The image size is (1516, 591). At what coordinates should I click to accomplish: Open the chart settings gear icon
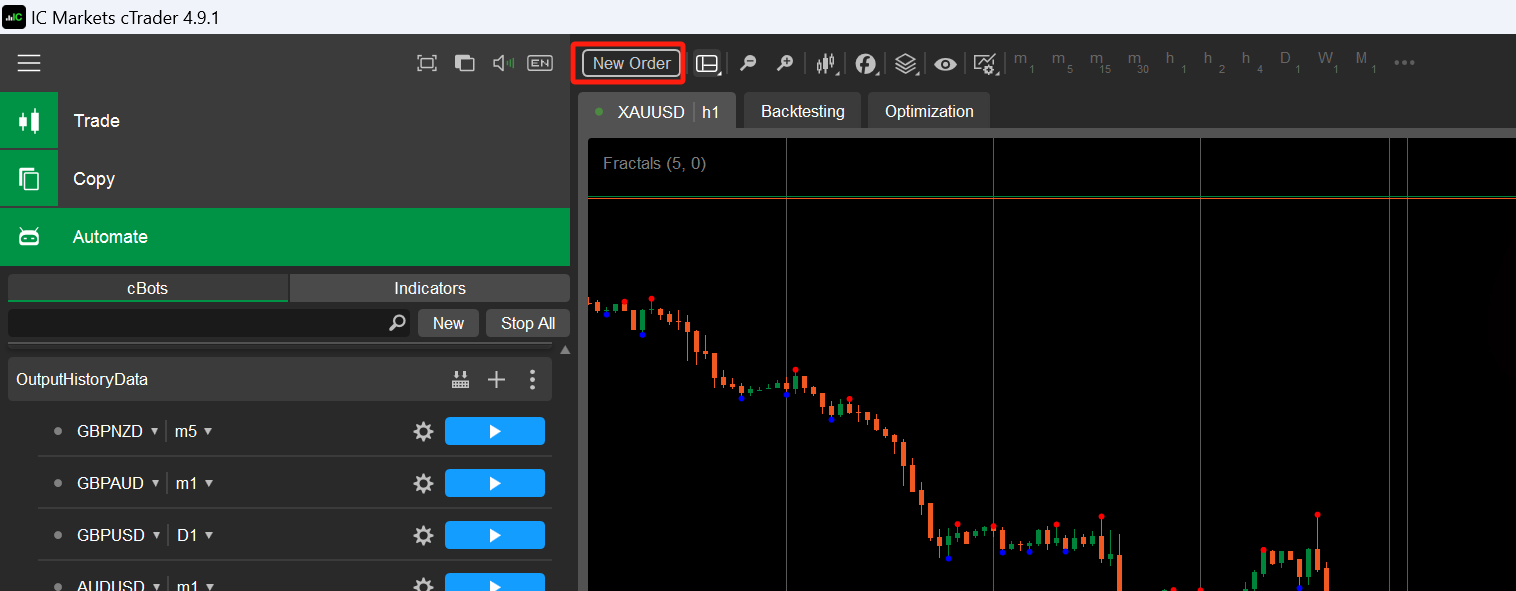pyautogui.click(x=985, y=63)
